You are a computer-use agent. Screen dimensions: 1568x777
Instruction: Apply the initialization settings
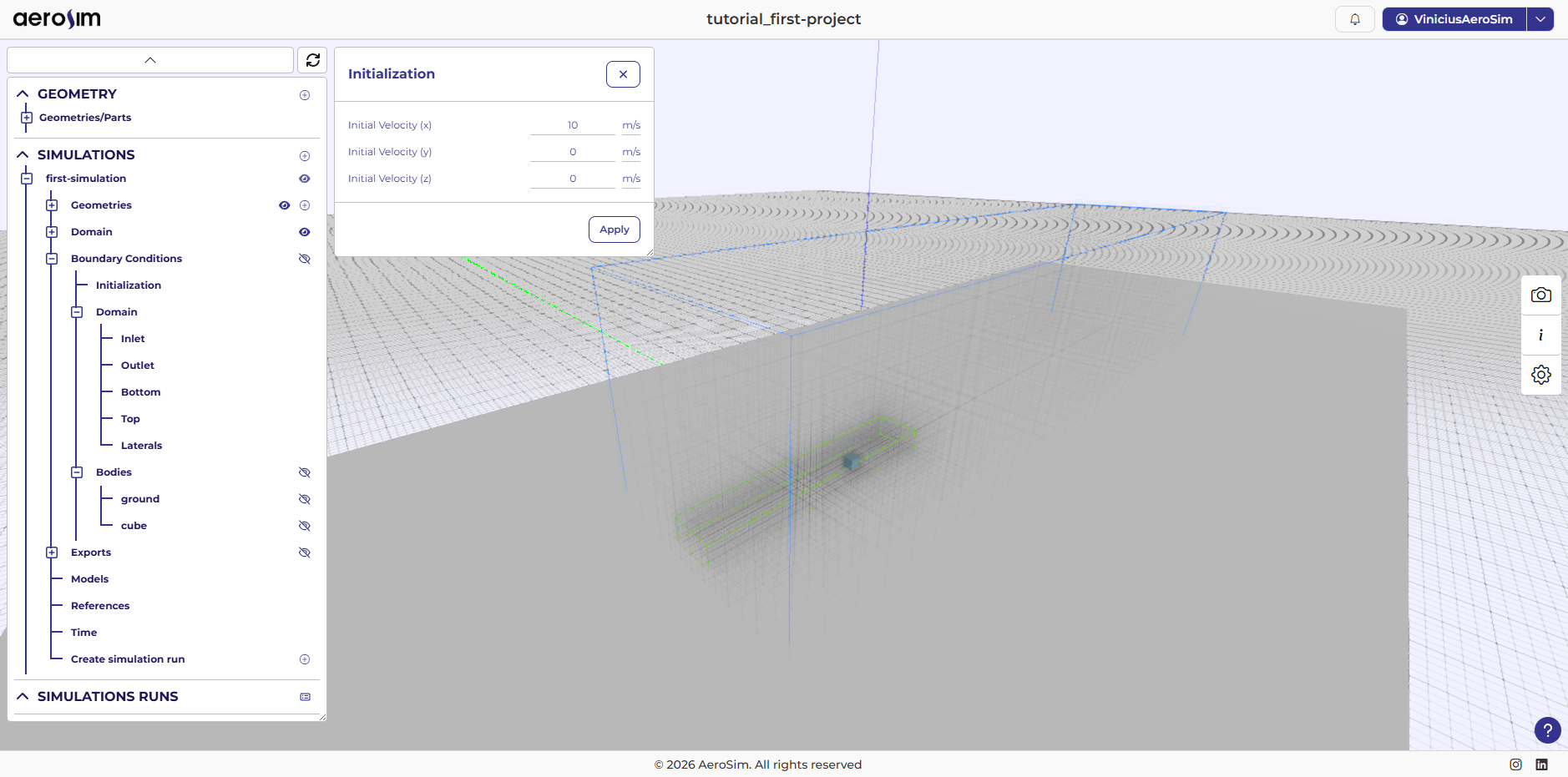[614, 229]
